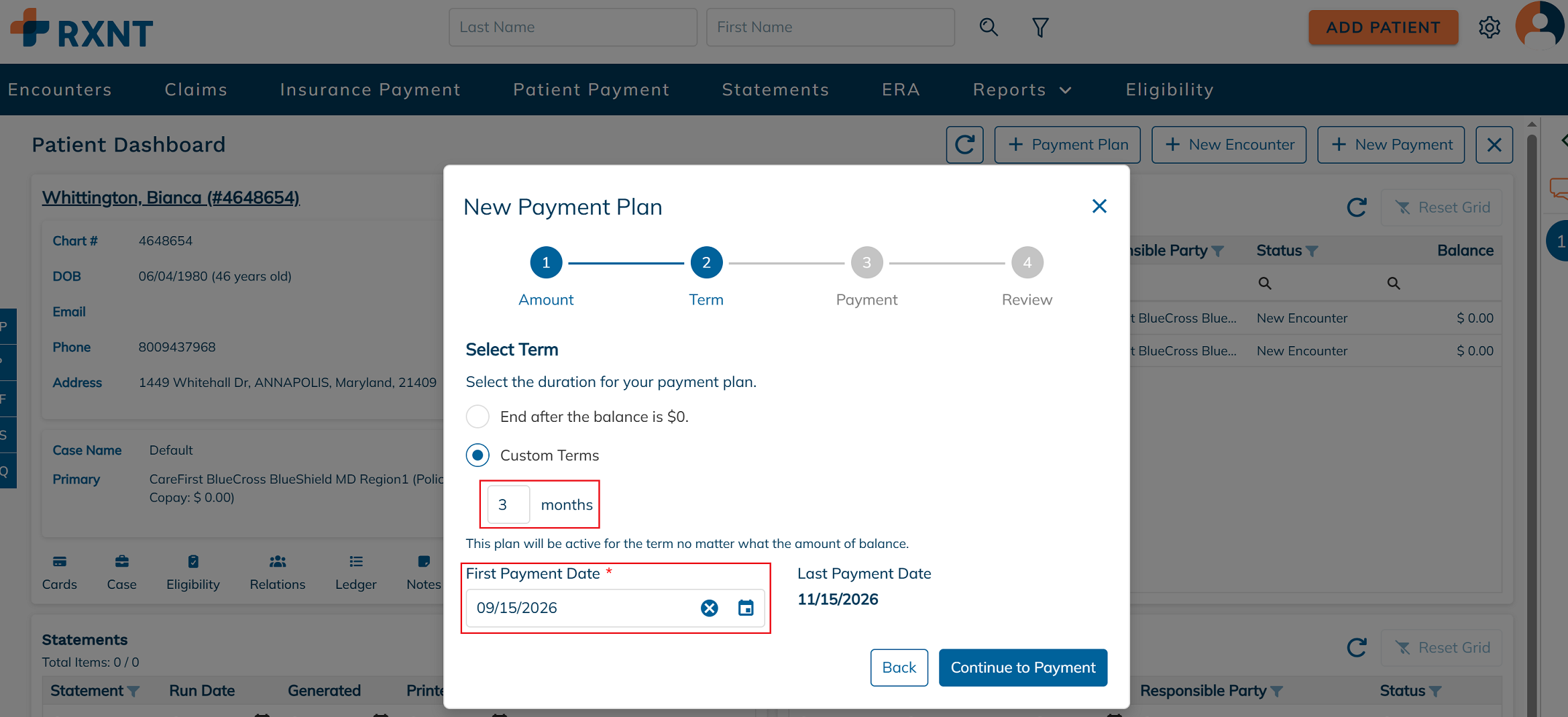This screenshot has height=717, width=1568.
Task: Expand the Reports menu dropdown
Action: [x=1022, y=89]
